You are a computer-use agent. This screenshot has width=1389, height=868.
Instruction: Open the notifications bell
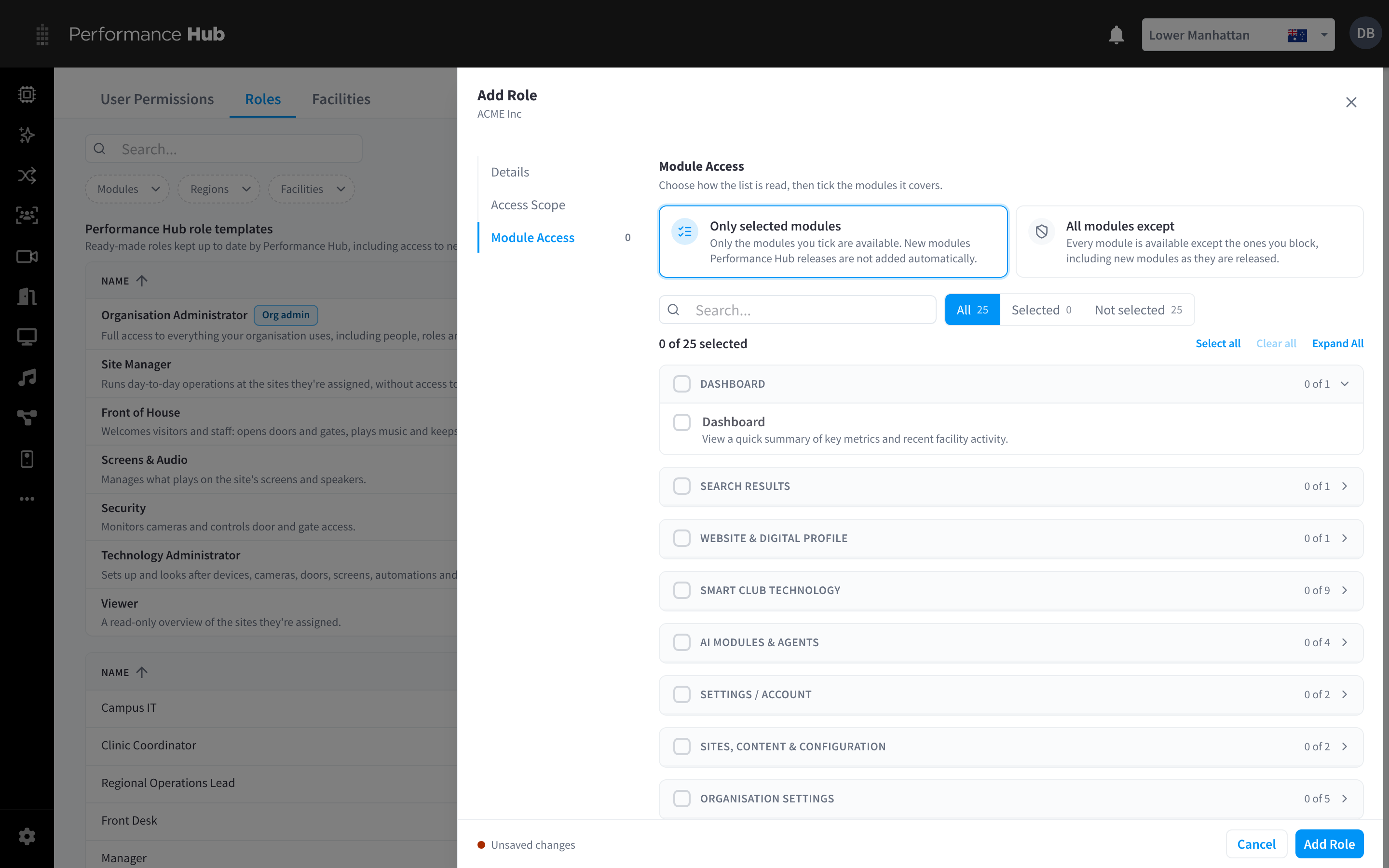pos(1116,34)
